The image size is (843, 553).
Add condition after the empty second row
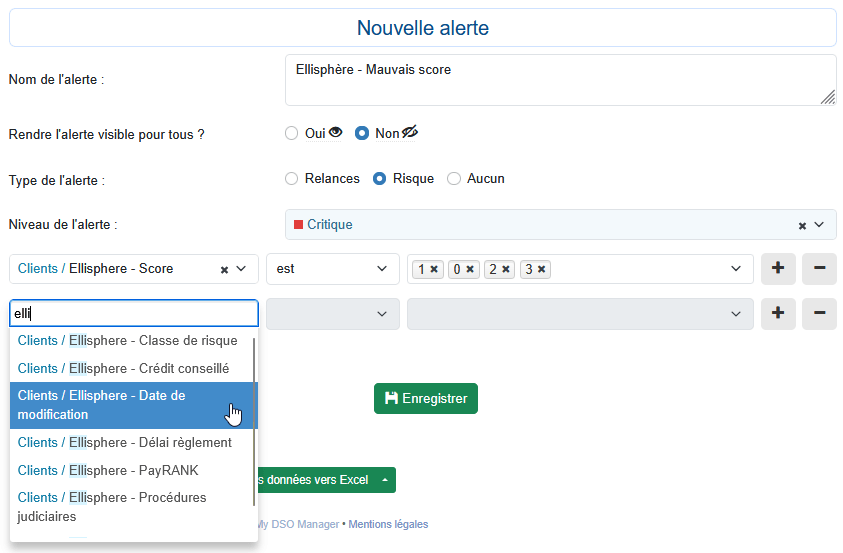coord(778,314)
